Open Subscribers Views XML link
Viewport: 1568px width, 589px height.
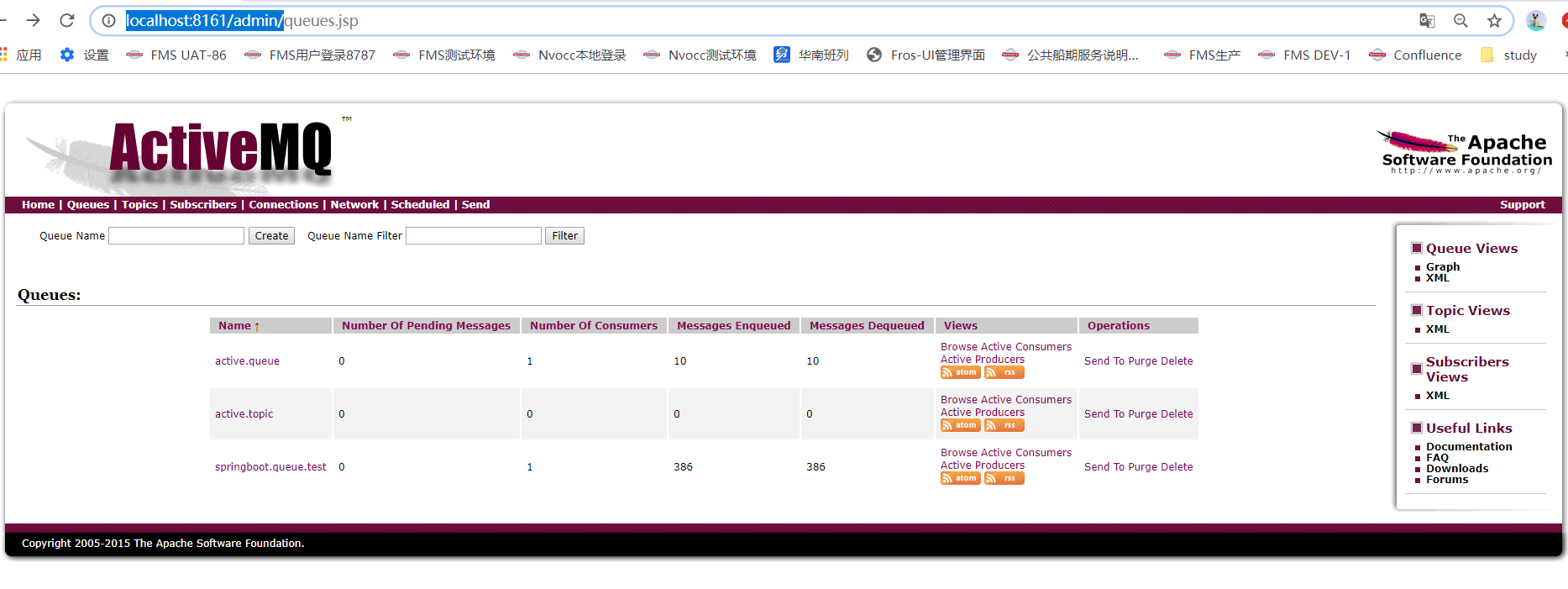click(1438, 396)
